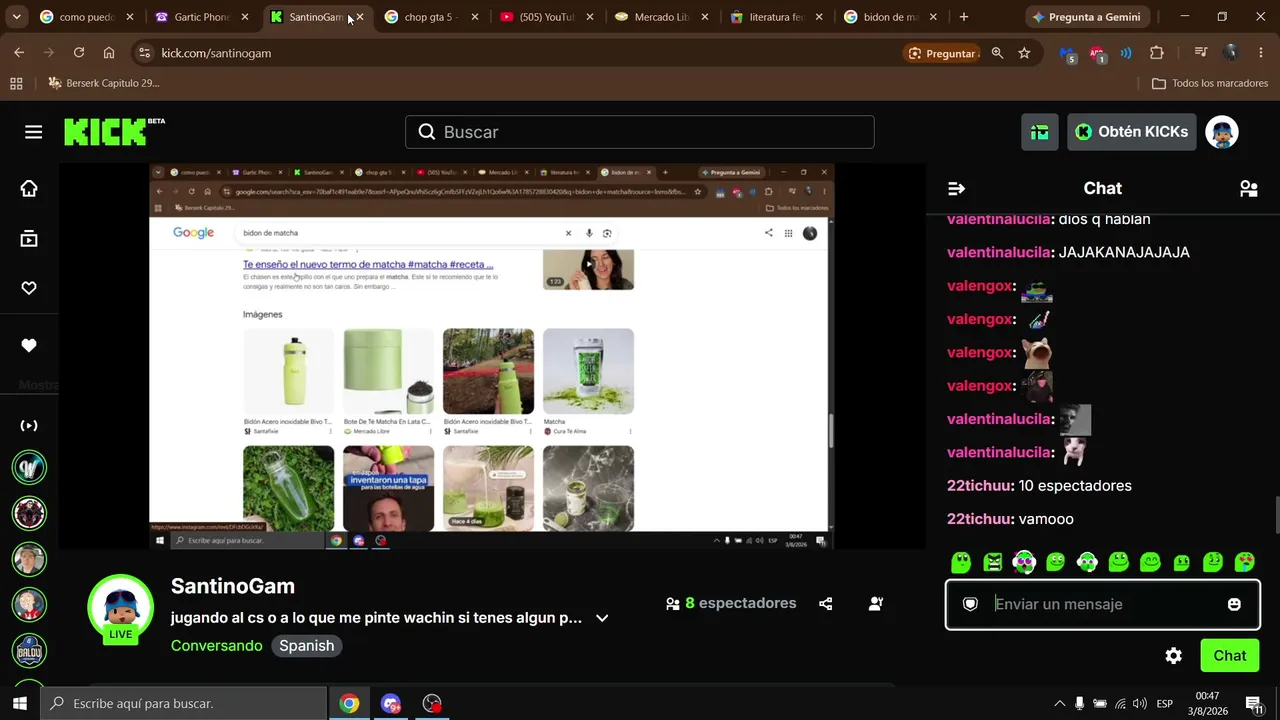Open a new browser tab
This screenshot has height=720, width=1280.
pyautogui.click(x=964, y=17)
